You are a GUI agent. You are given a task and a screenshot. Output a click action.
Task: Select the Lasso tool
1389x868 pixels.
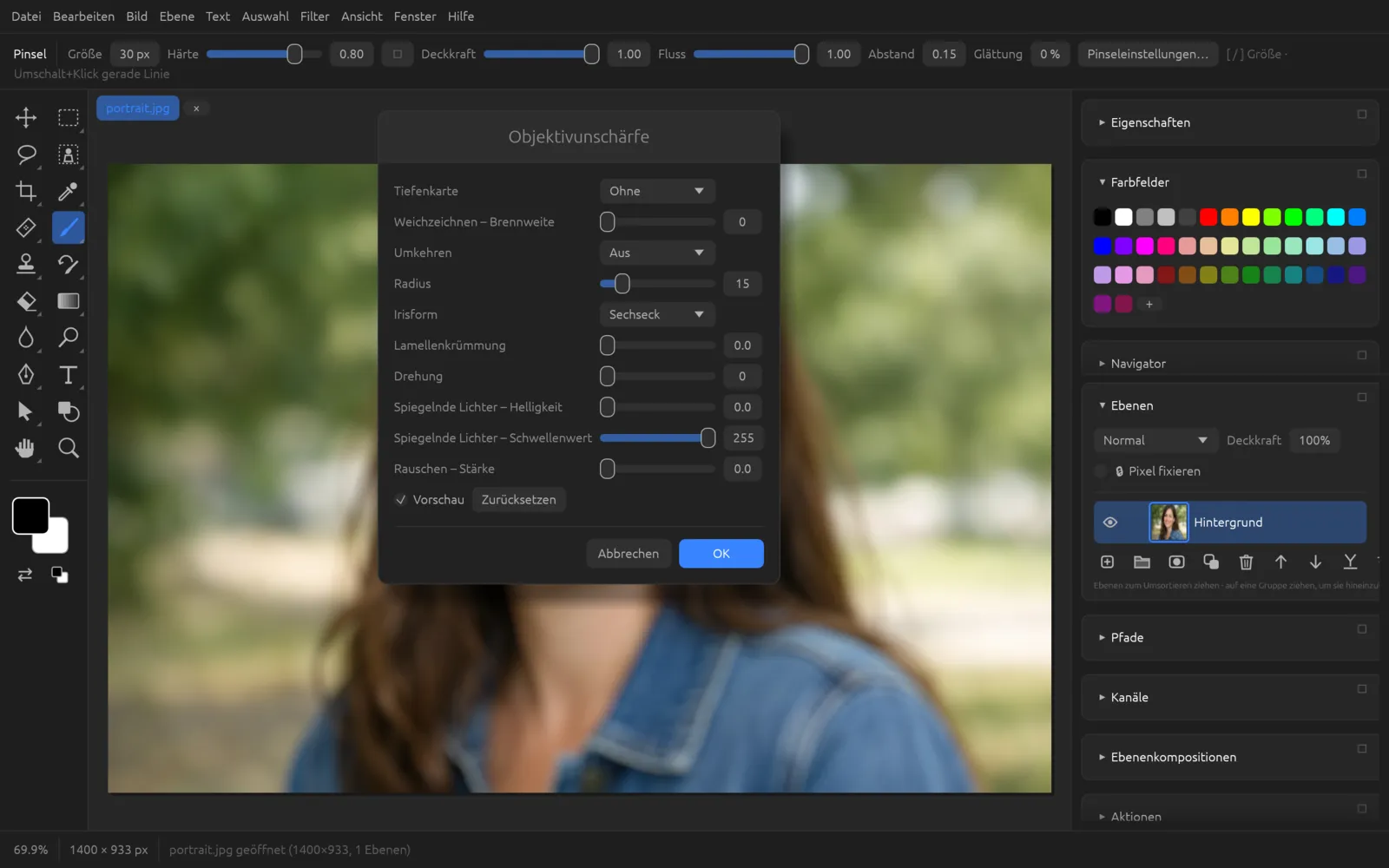point(26,155)
